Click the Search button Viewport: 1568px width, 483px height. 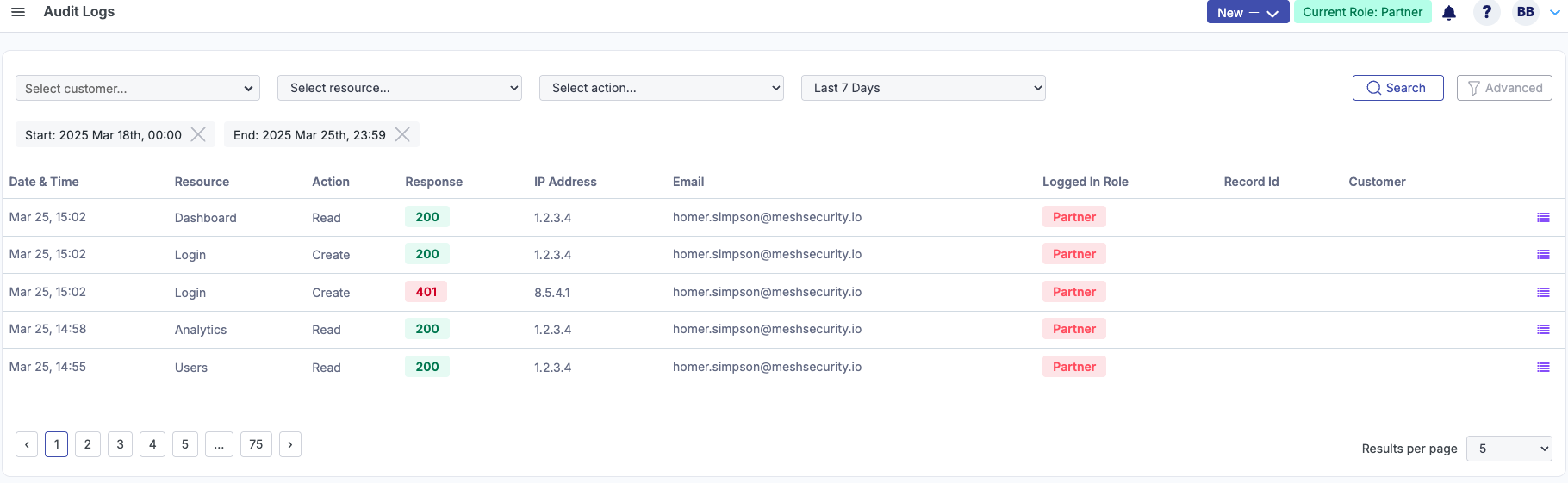[1397, 88]
